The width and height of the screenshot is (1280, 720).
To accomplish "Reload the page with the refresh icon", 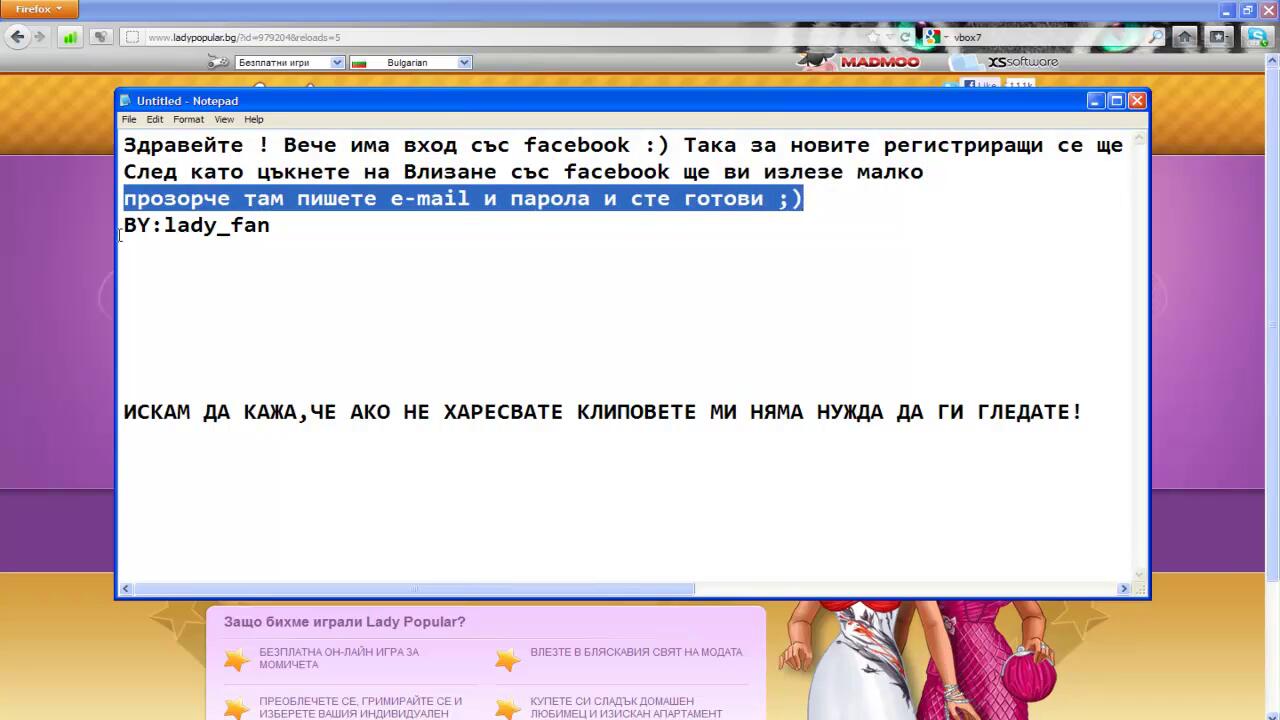I will tap(906, 37).
